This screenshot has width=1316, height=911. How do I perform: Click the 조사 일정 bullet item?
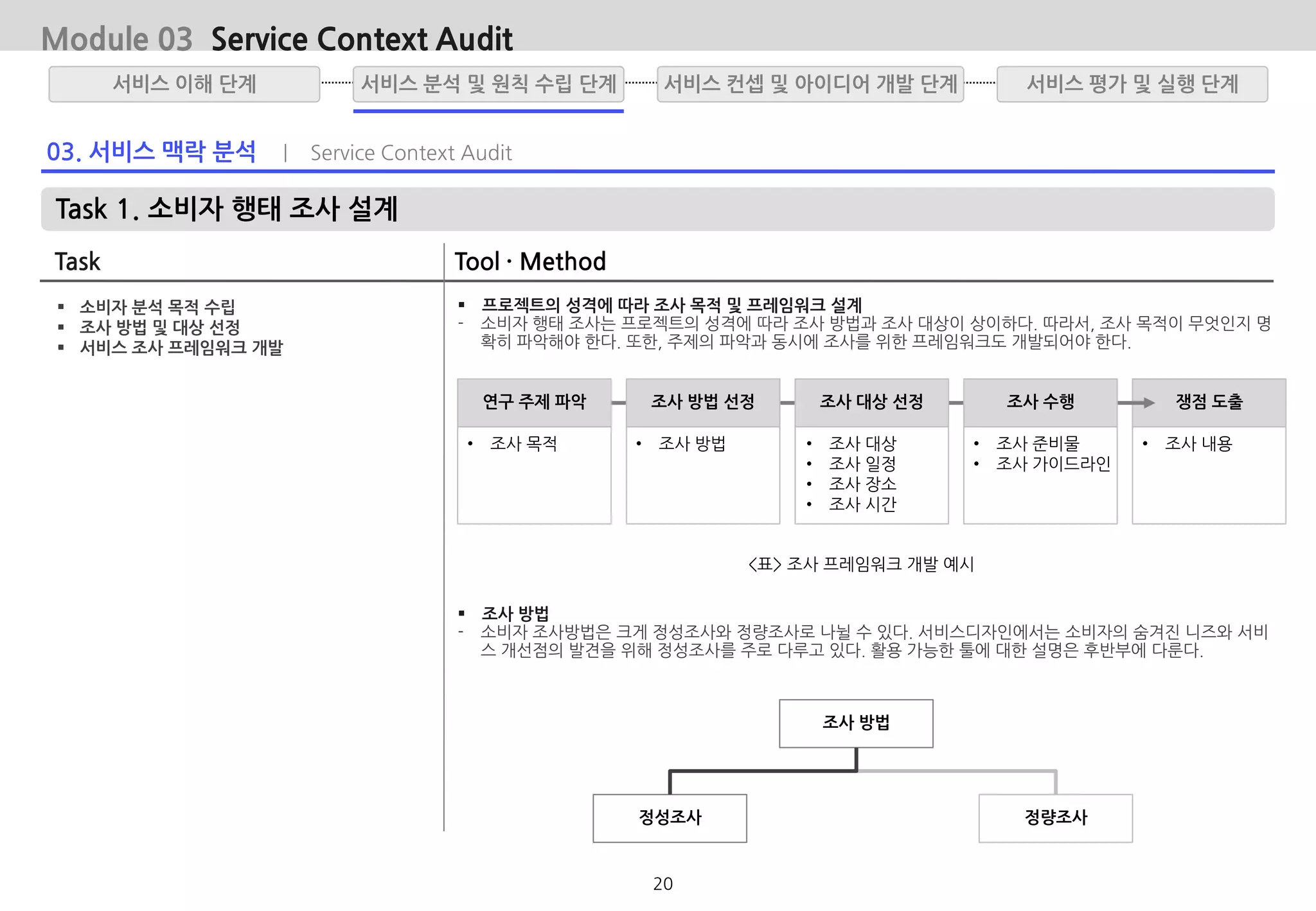coord(862,463)
